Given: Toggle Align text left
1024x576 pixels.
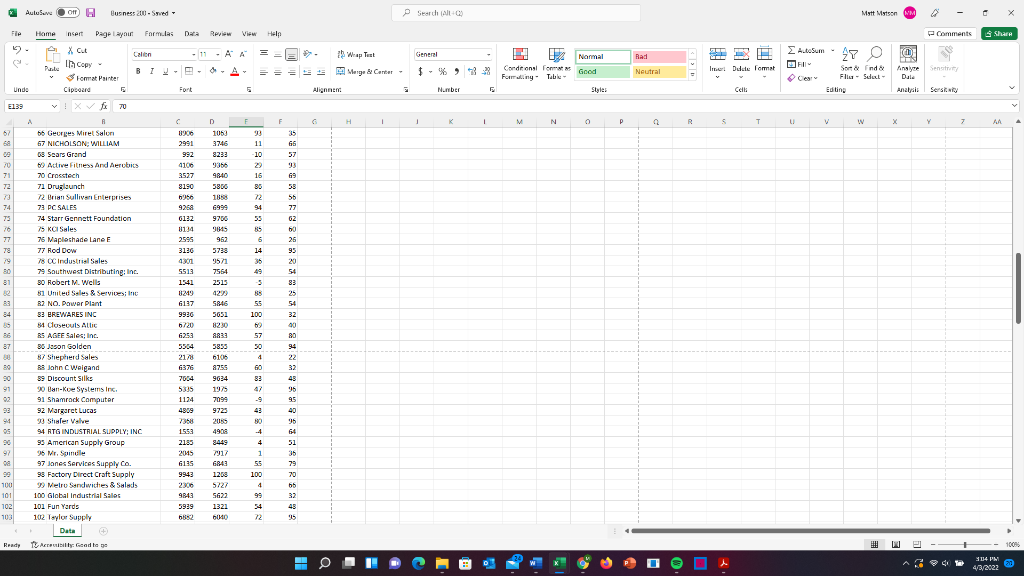Looking at the screenshot, I should (x=263, y=72).
